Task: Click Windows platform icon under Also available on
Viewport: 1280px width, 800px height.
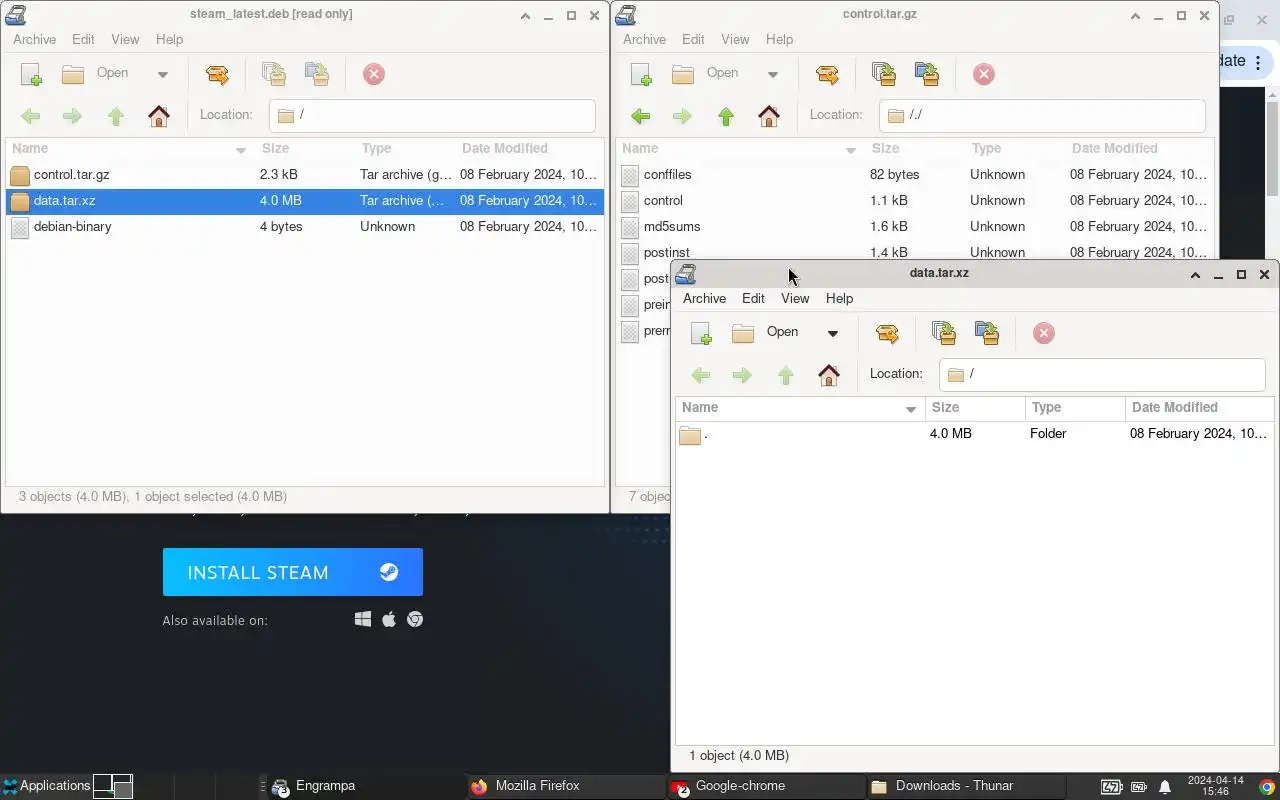Action: (x=363, y=620)
